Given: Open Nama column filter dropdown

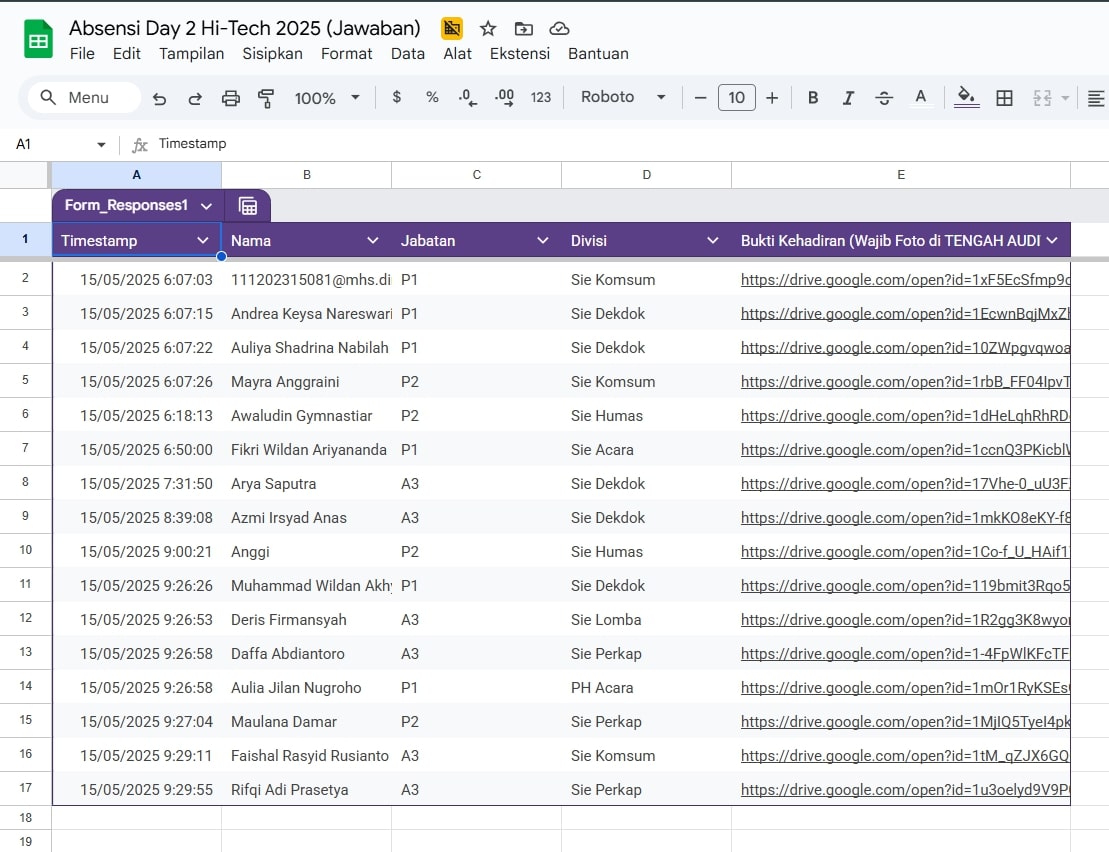Looking at the screenshot, I should point(373,240).
